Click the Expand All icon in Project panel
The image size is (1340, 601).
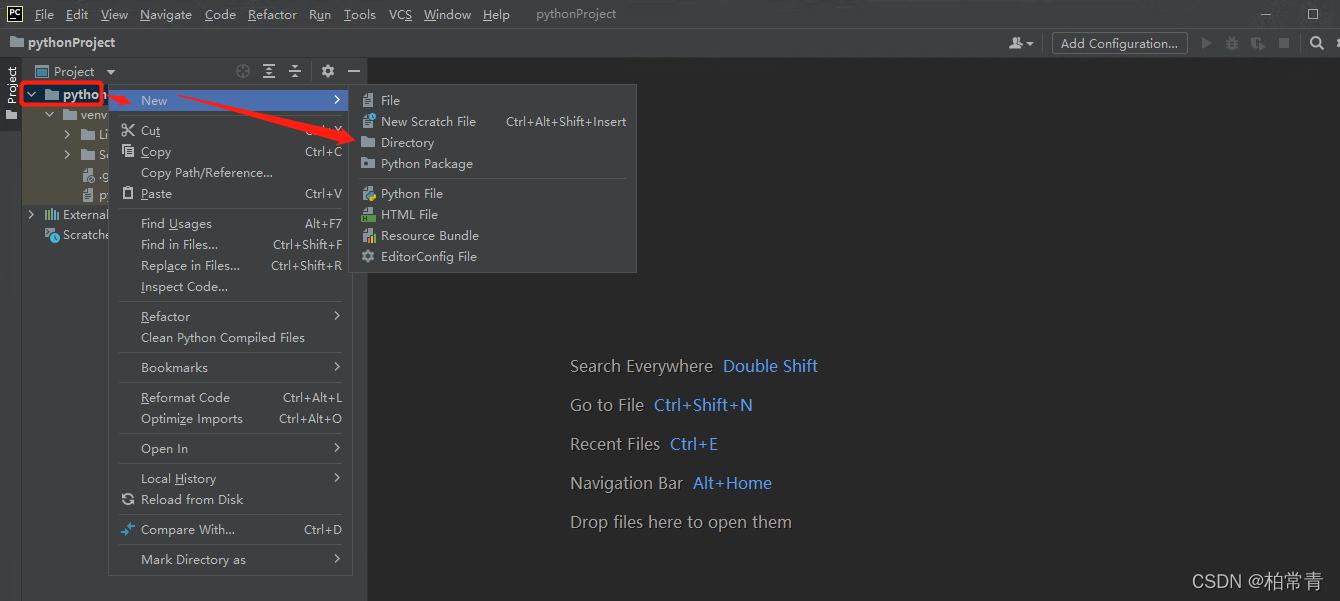(x=269, y=71)
